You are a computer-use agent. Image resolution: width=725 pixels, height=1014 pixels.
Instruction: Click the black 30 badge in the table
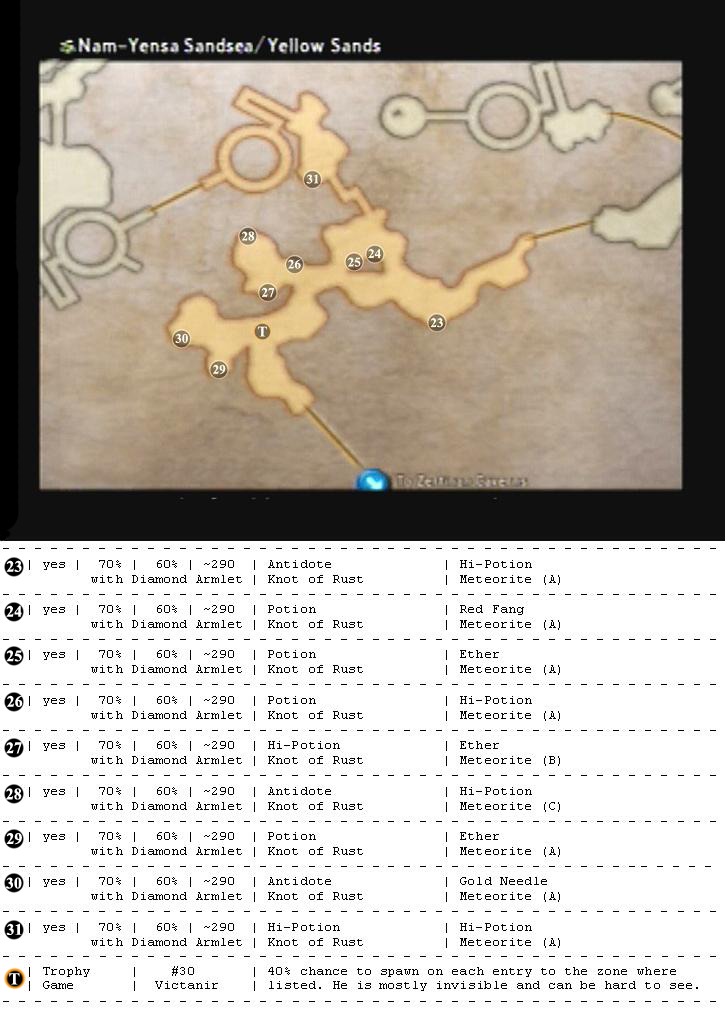[14, 883]
